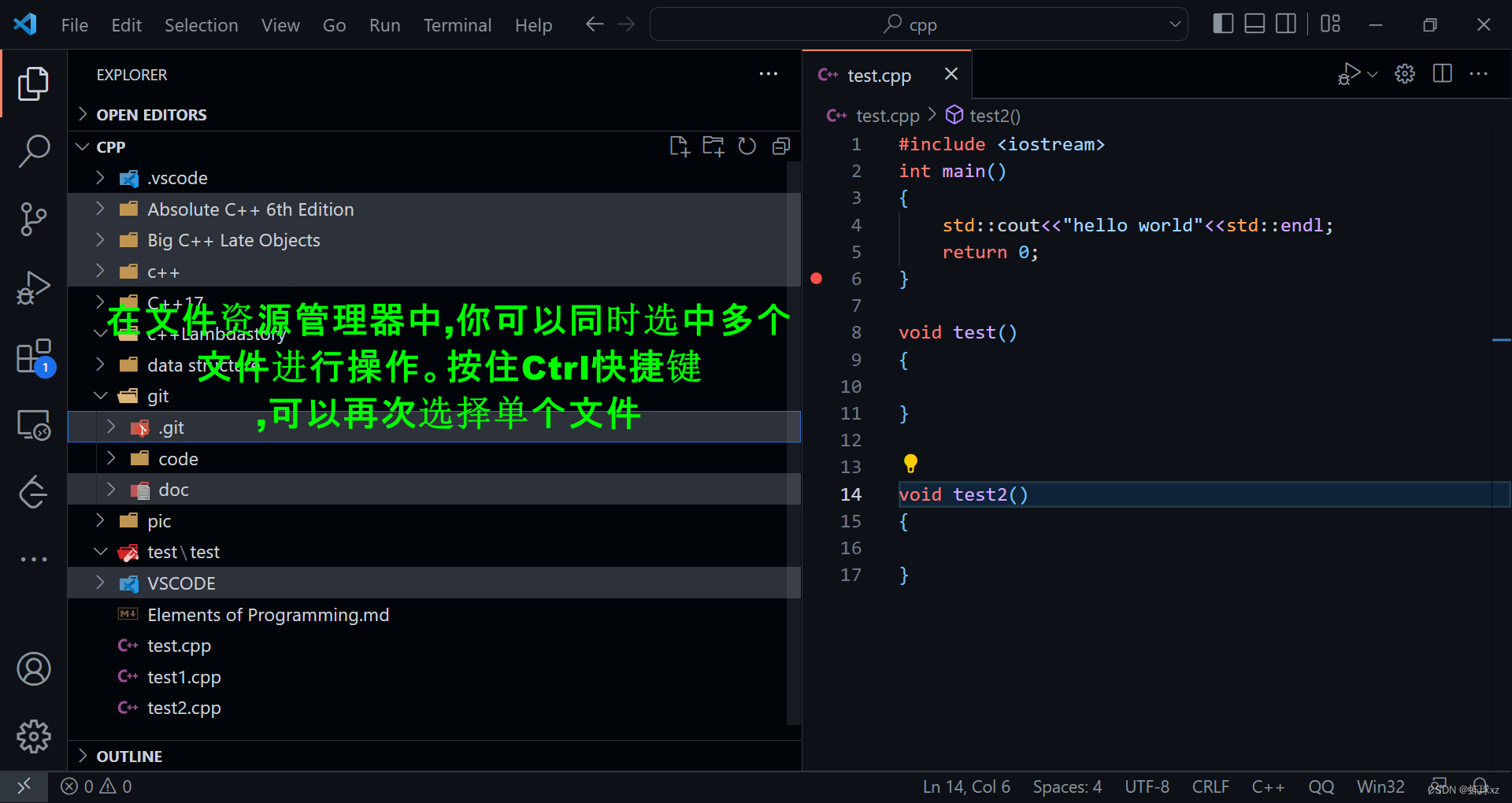Open the File menu
The height and width of the screenshot is (803, 1512).
75,25
